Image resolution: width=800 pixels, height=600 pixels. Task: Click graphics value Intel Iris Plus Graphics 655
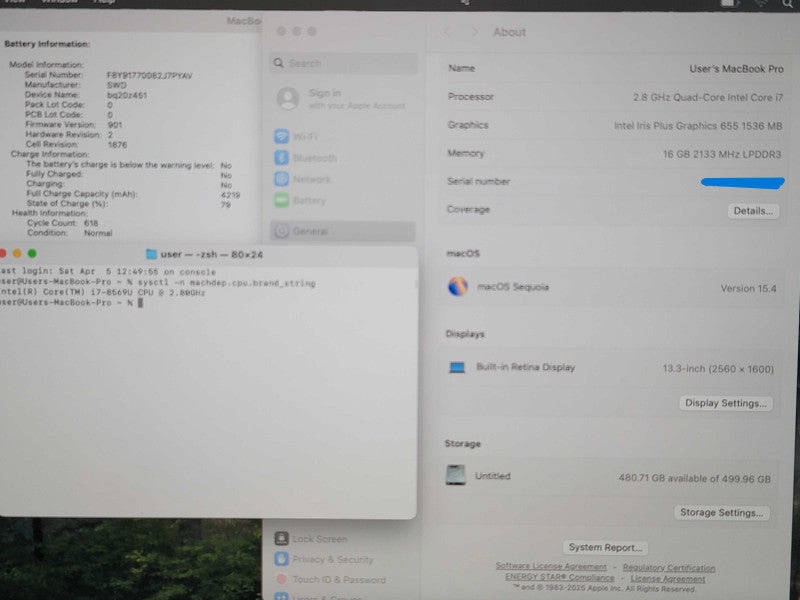click(x=698, y=126)
